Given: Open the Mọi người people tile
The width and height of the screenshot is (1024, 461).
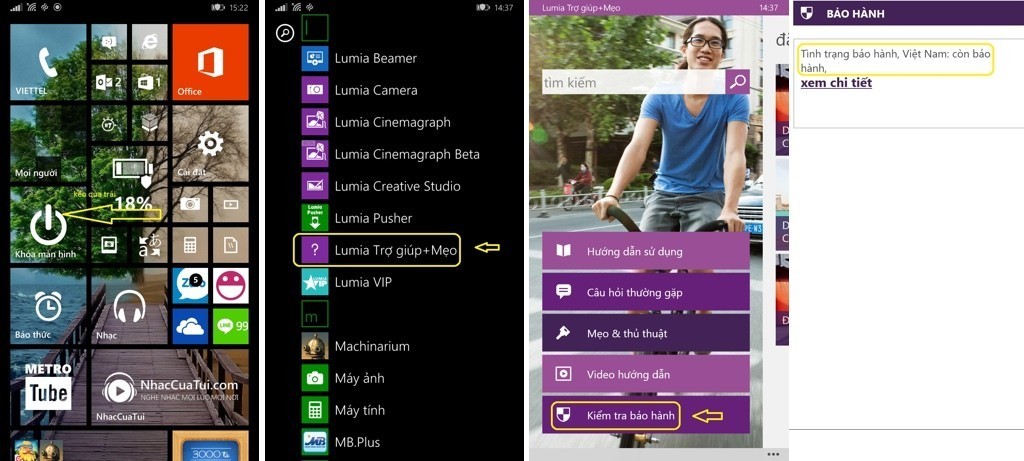Looking at the screenshot, I should click(48, 144).
